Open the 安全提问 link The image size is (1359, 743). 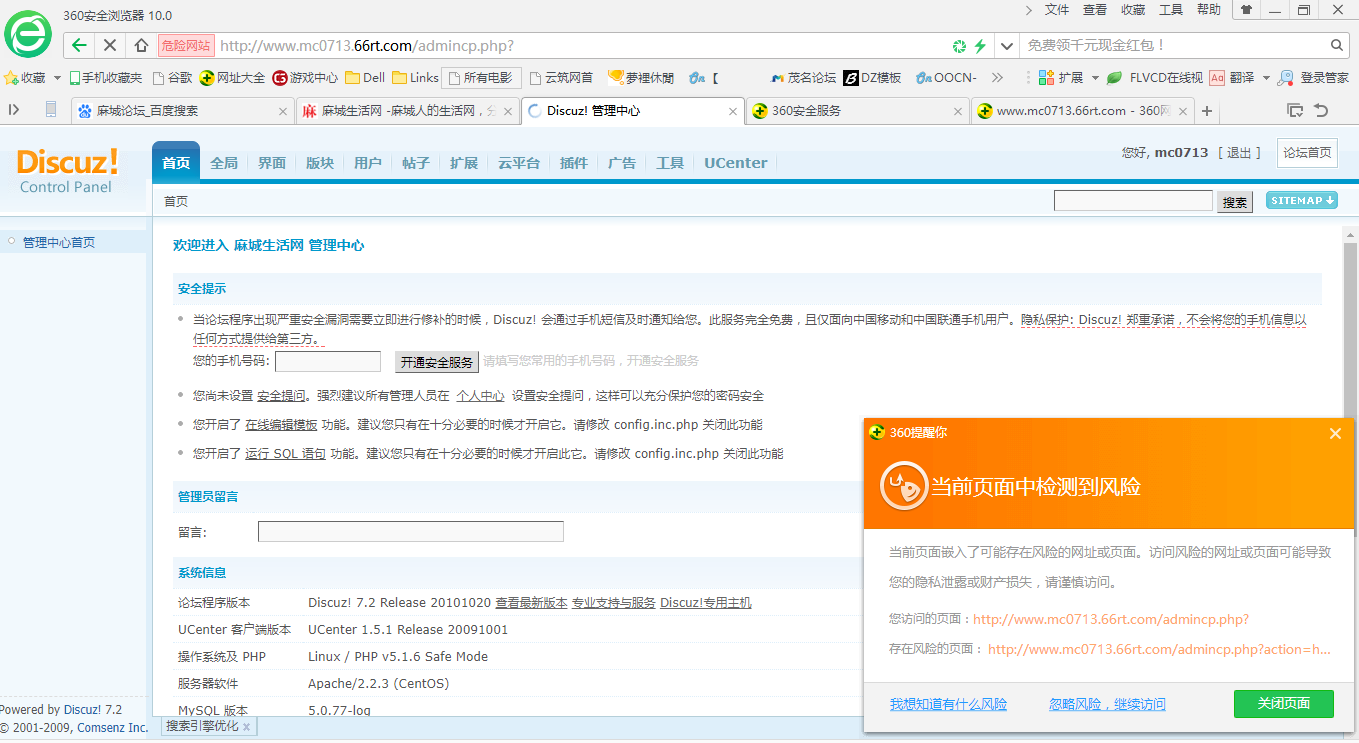281,396
